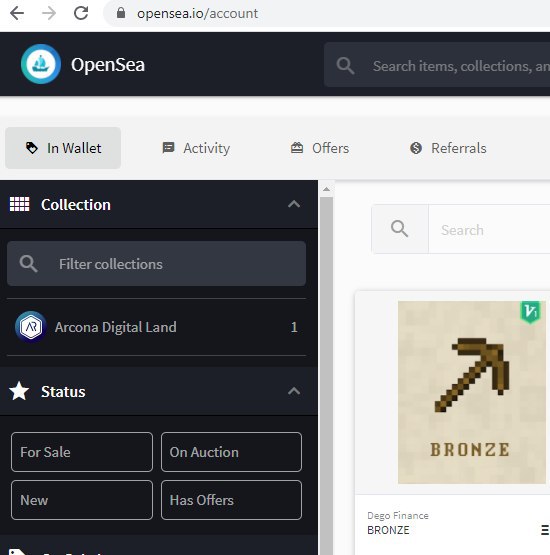
Task: Click the Arcona Digital Land logo
Action: [31, 327]
